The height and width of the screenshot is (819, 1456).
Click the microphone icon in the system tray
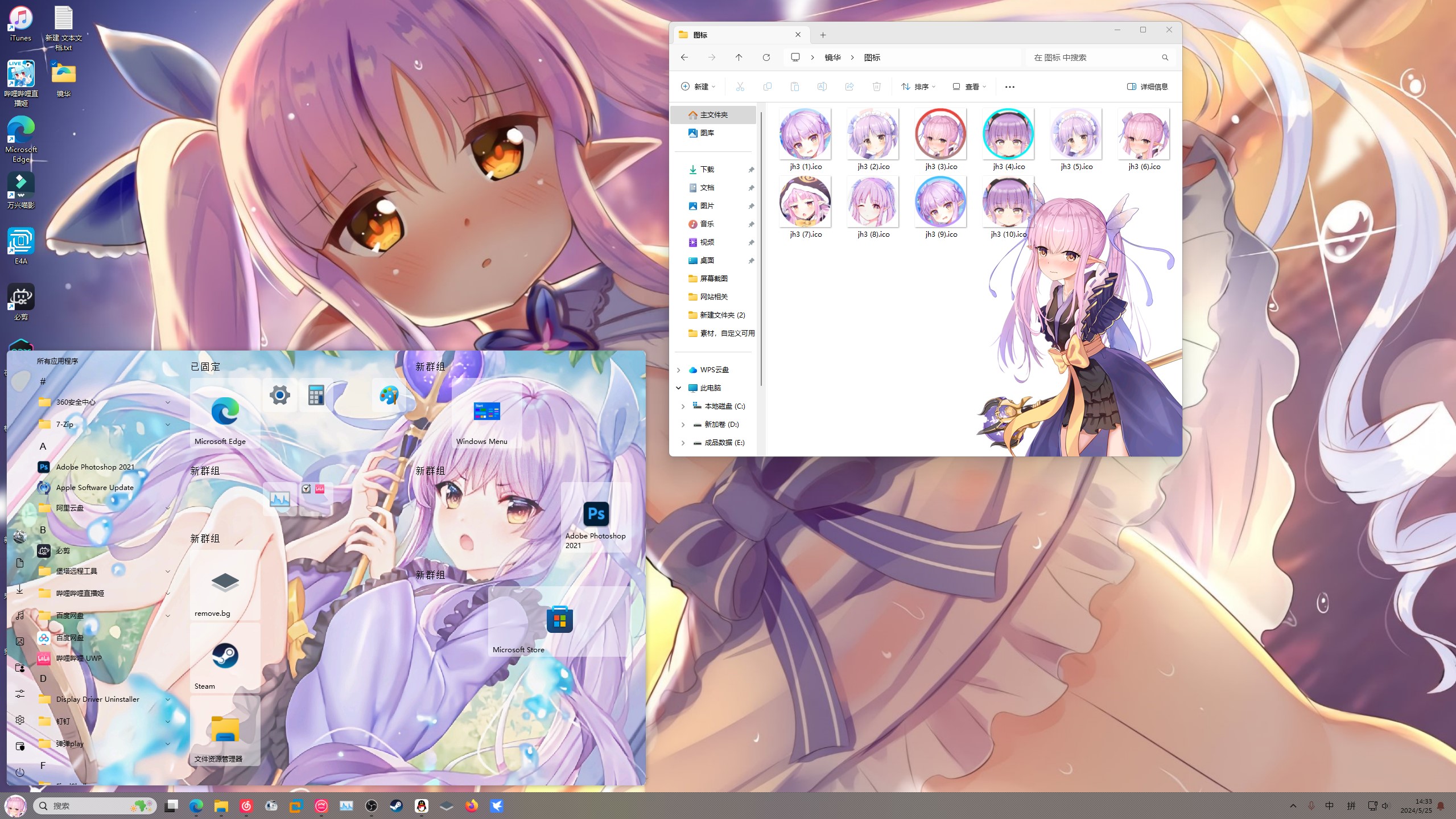(1311, 806)
